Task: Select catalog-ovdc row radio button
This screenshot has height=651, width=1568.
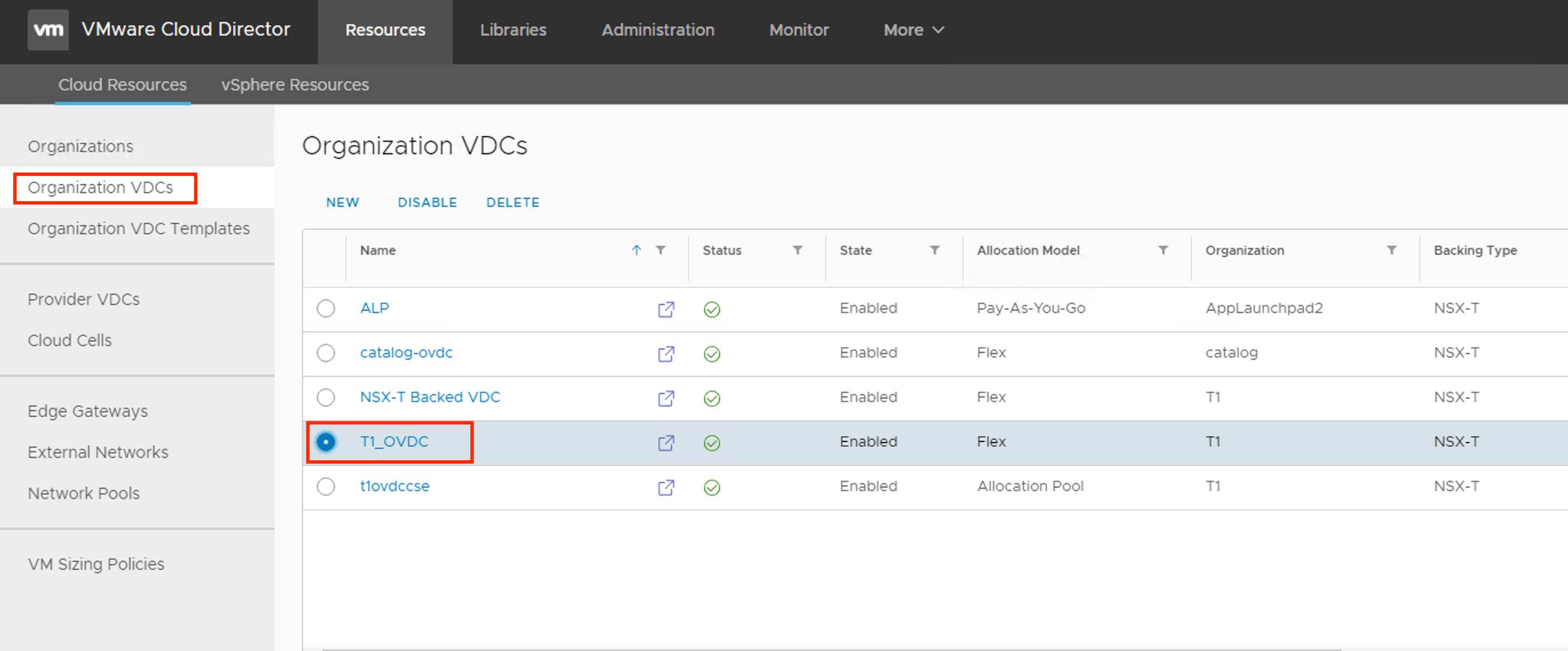Action: 326,353
